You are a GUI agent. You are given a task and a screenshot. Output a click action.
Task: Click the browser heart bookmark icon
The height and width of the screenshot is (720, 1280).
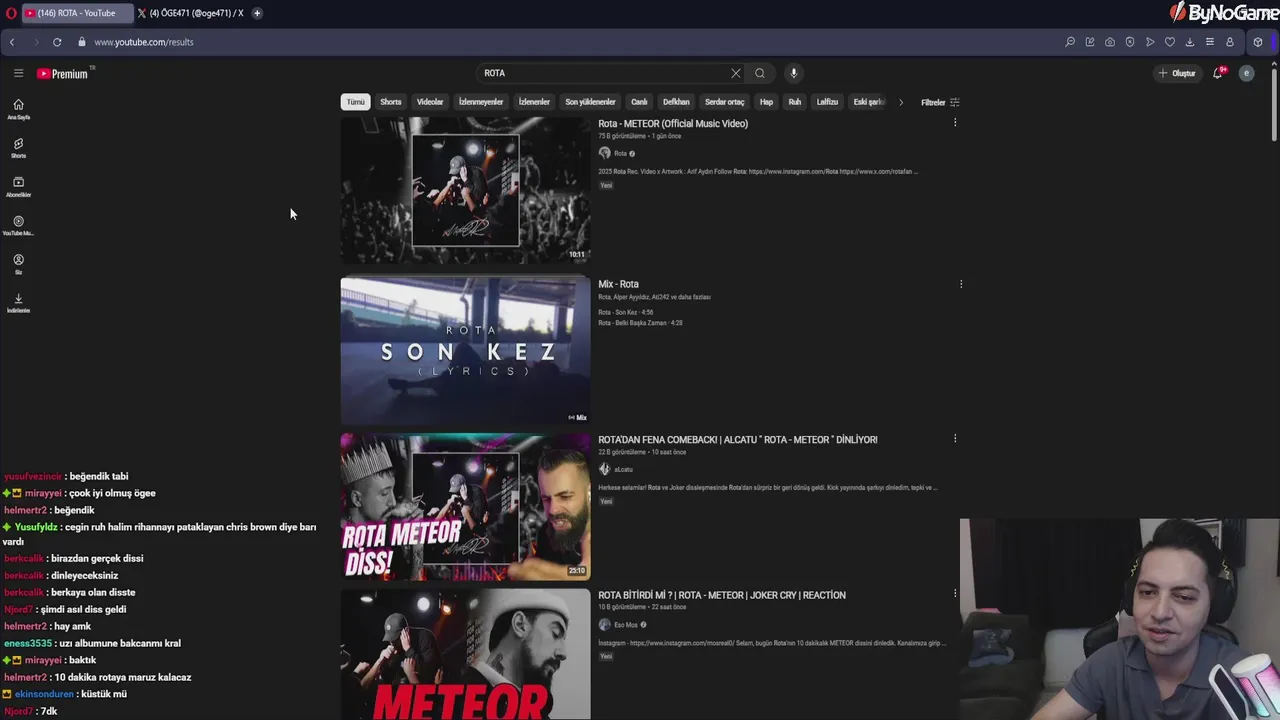pyautogui.click(x=1170, y=42)
